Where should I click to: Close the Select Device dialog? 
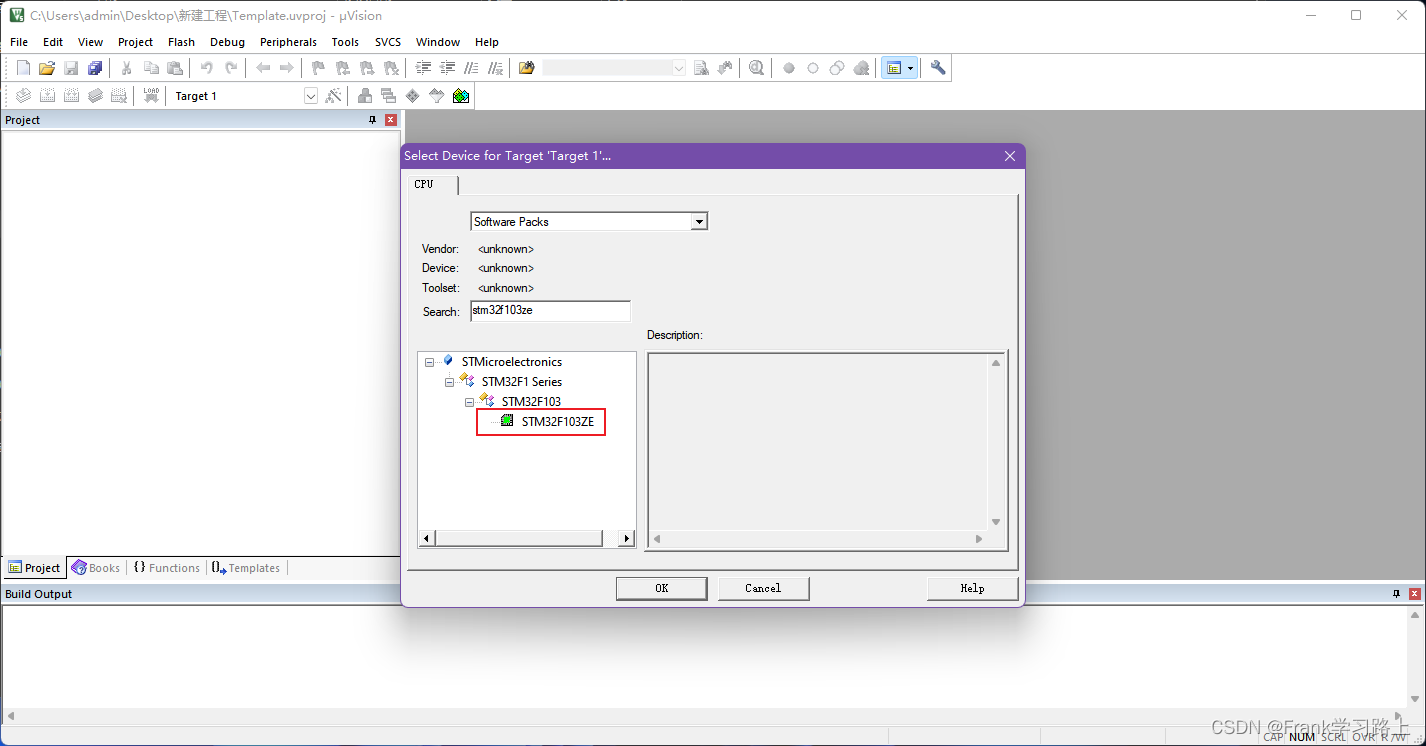coord(1009,156)
